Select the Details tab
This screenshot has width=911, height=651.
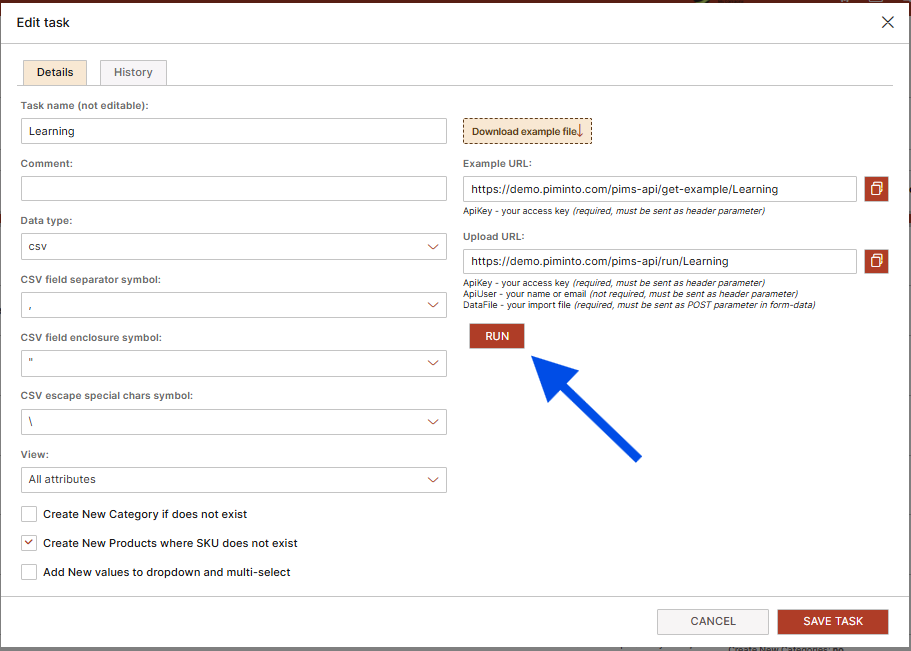(x=55, y=72)
